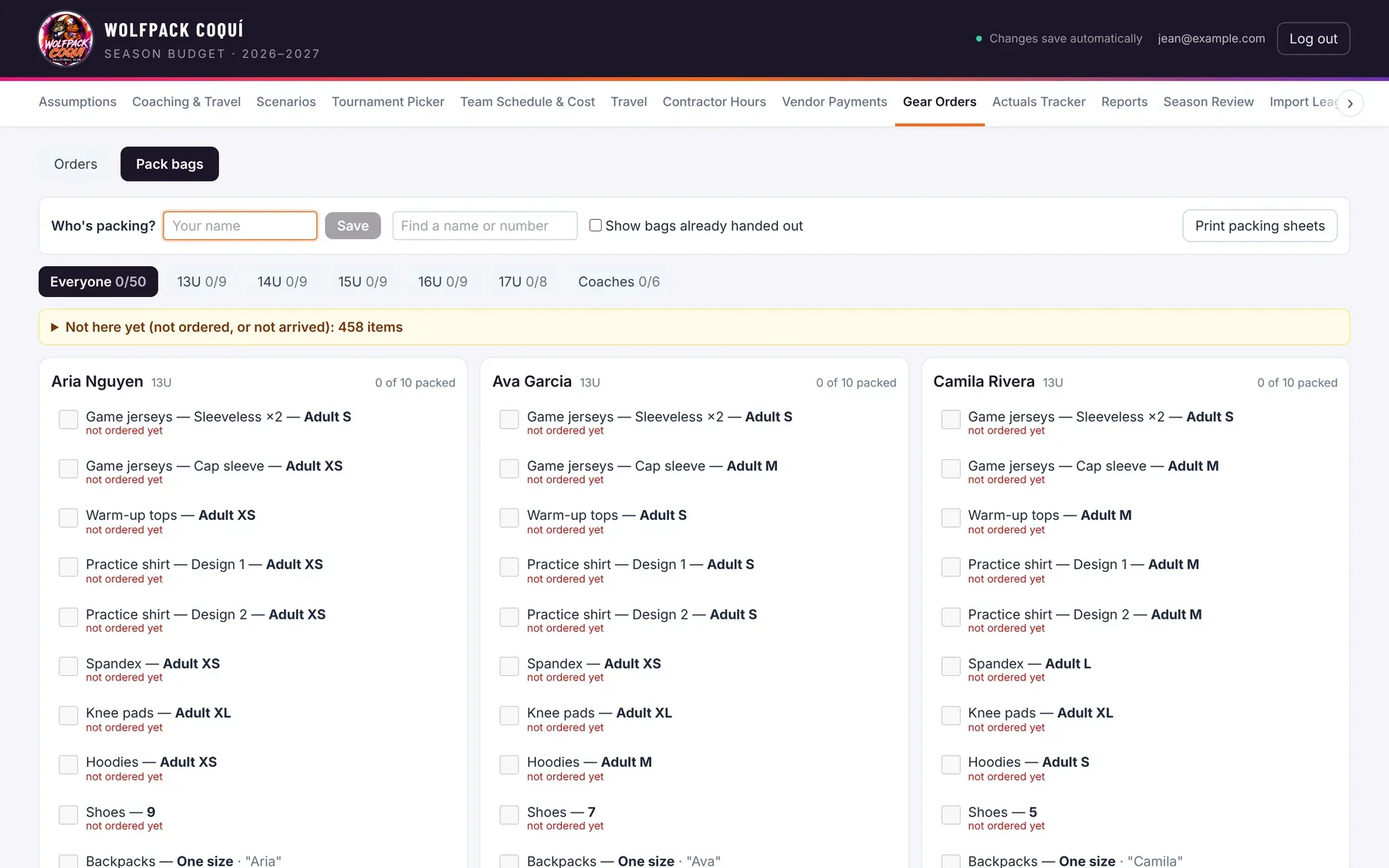The width and height of the screenshot is (1389, 868).
Task: Filter bags by 16U team
Action: (x=442, y=282)
